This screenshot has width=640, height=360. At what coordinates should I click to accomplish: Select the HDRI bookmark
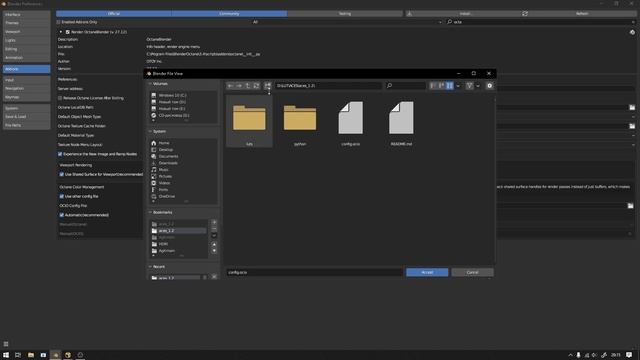[x=178, y=244]
